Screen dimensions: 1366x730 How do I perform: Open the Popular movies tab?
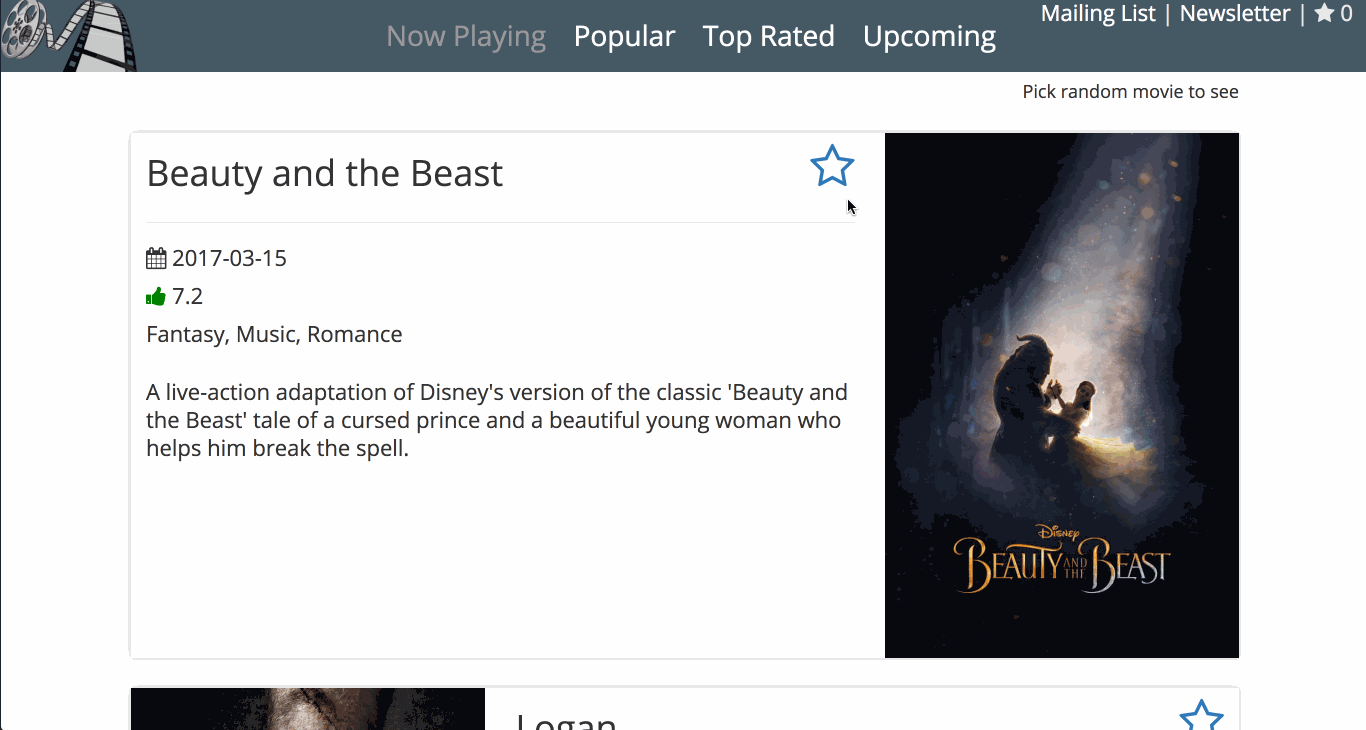[x=624, y=37]
